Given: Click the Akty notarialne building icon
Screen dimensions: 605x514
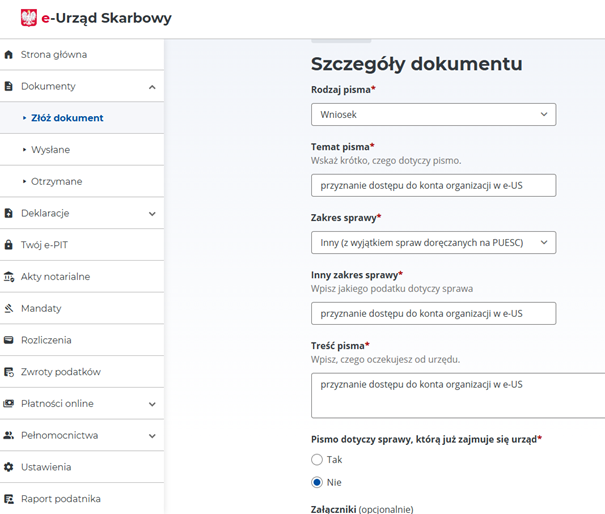Looking at the screenshot, I should [9, 277].
